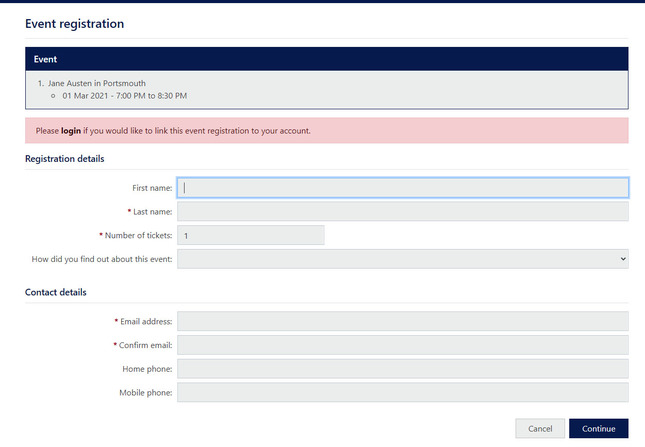Click the login link in the pink notice
The width and height of the screenshot is (645, 447).
tap(71, 130)
